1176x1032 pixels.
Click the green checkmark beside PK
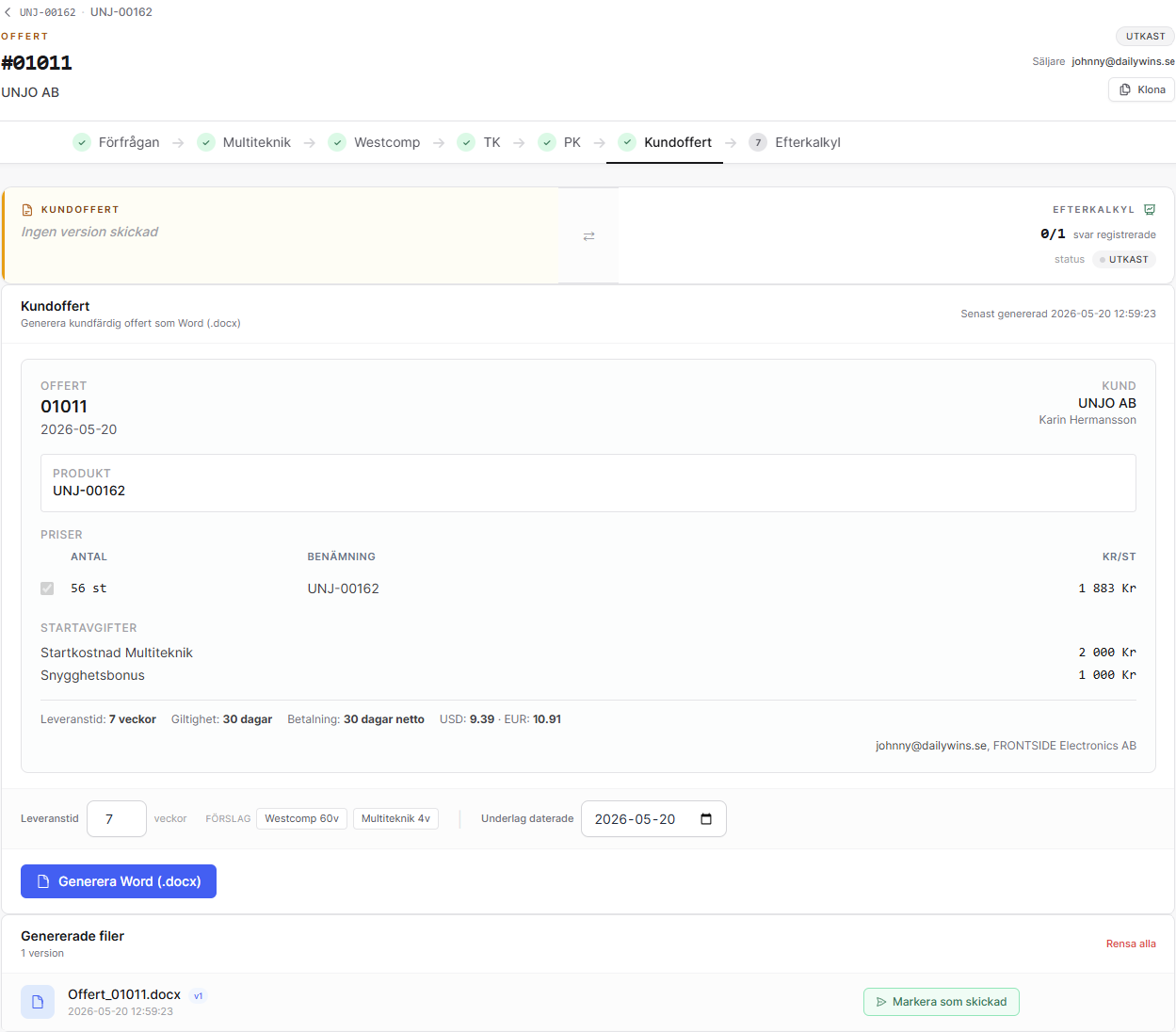point(547,142)
